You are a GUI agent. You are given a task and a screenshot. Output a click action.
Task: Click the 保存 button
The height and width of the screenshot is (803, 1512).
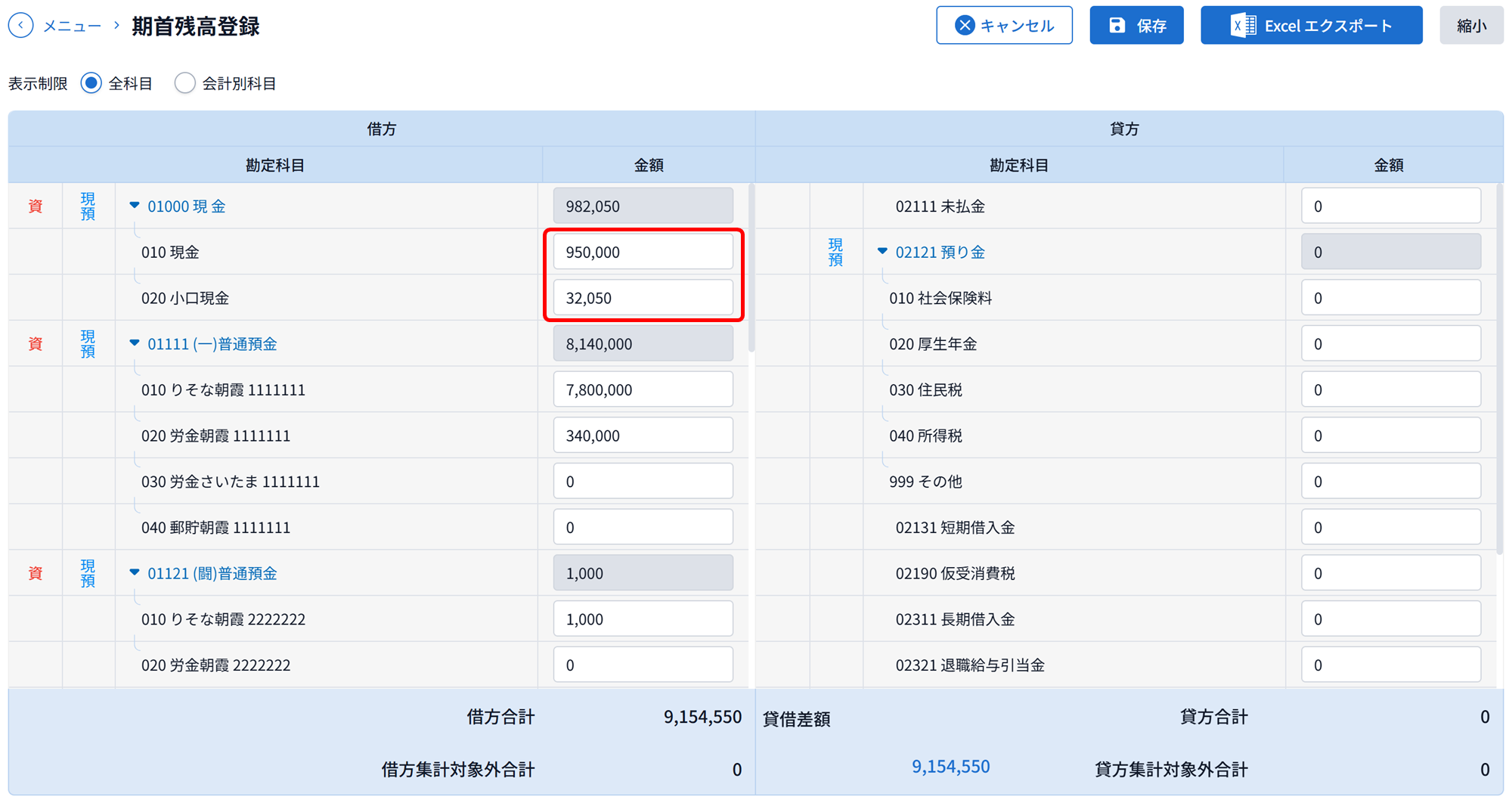coord(1136,25)
